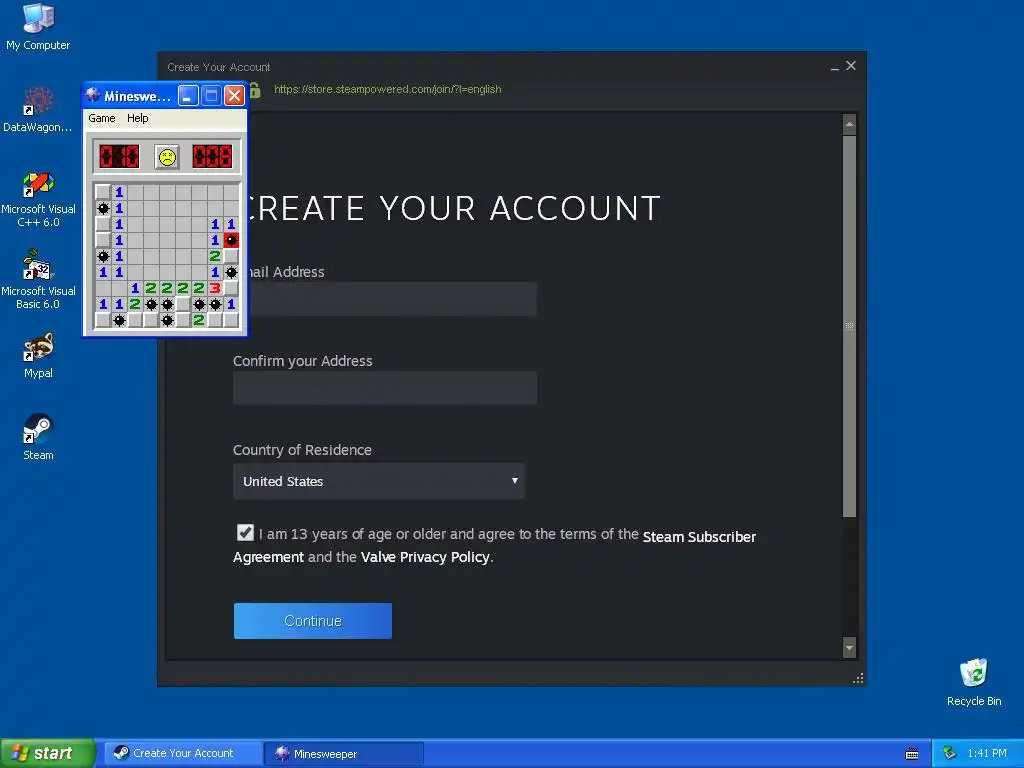Switch to Minesweeper taskbar button
Image resolution: width=1024 pixels, height=768 pixels.
point(345,754)
